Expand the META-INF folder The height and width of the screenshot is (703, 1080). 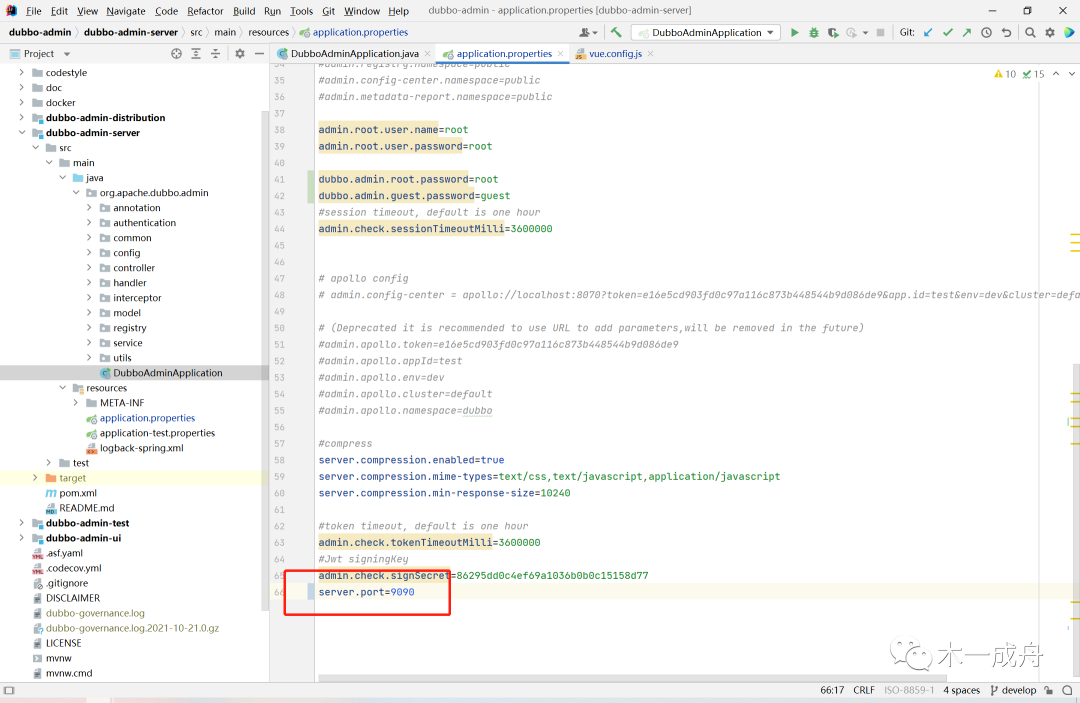pos(76,403)
